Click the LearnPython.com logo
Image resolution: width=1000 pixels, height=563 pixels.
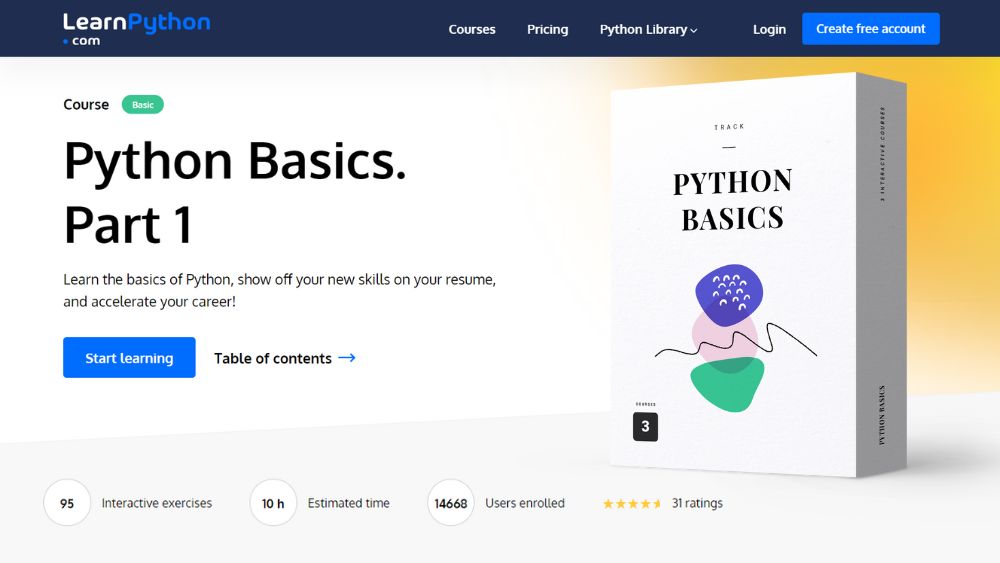click(x=136, y=29)
